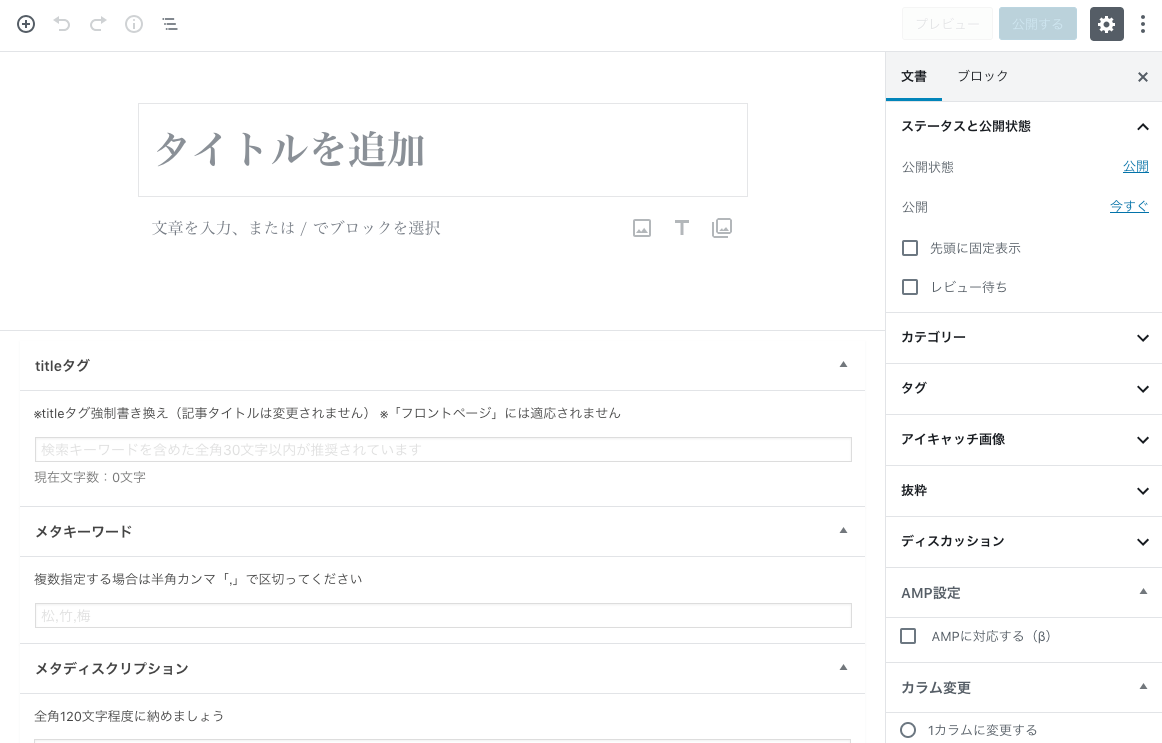Click the redo arrow icon
The width and height of the screenshot is (1162, 743).
click(x=97, y=24)
